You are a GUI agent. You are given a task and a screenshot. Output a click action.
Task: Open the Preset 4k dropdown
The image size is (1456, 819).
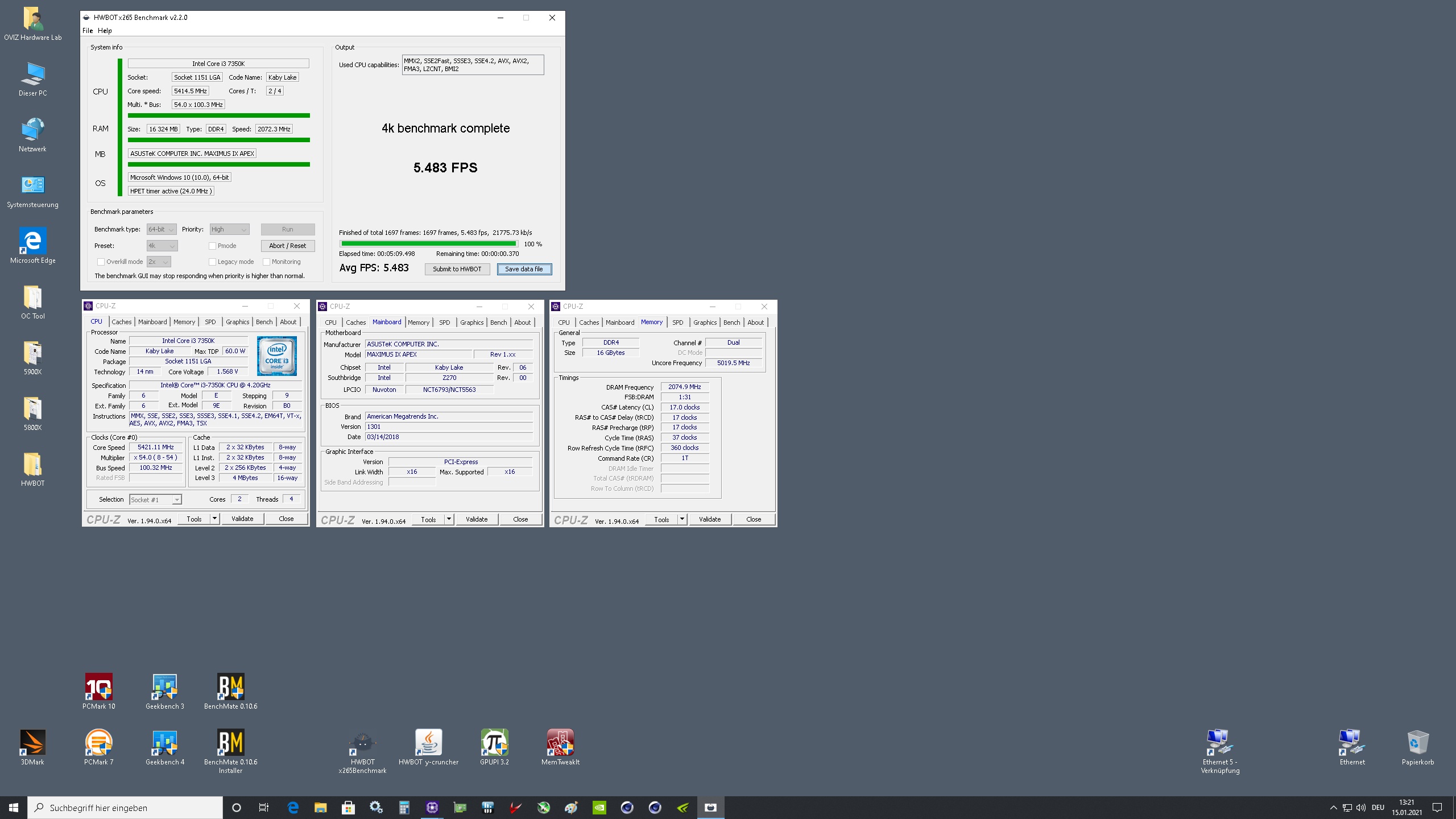coord(162,246)
